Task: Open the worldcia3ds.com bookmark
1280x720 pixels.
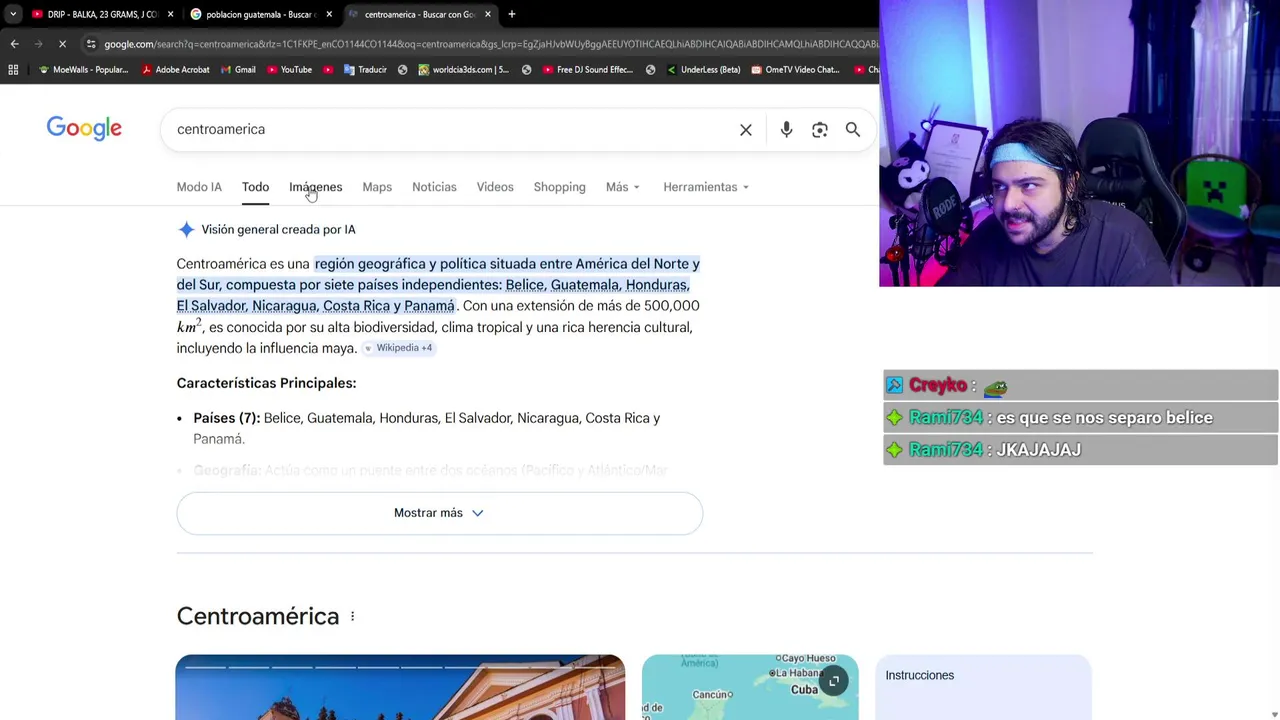Action: pyautogui.click(x=463, y=70)
